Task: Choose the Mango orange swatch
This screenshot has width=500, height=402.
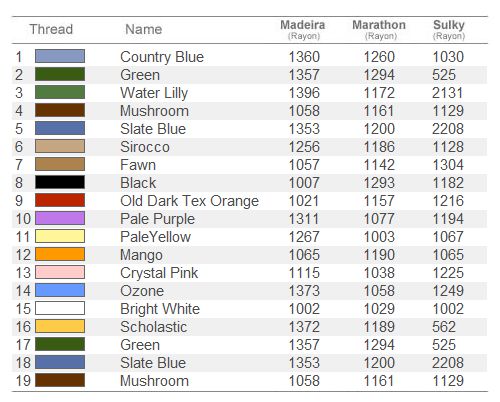Action: click(60, 254)
